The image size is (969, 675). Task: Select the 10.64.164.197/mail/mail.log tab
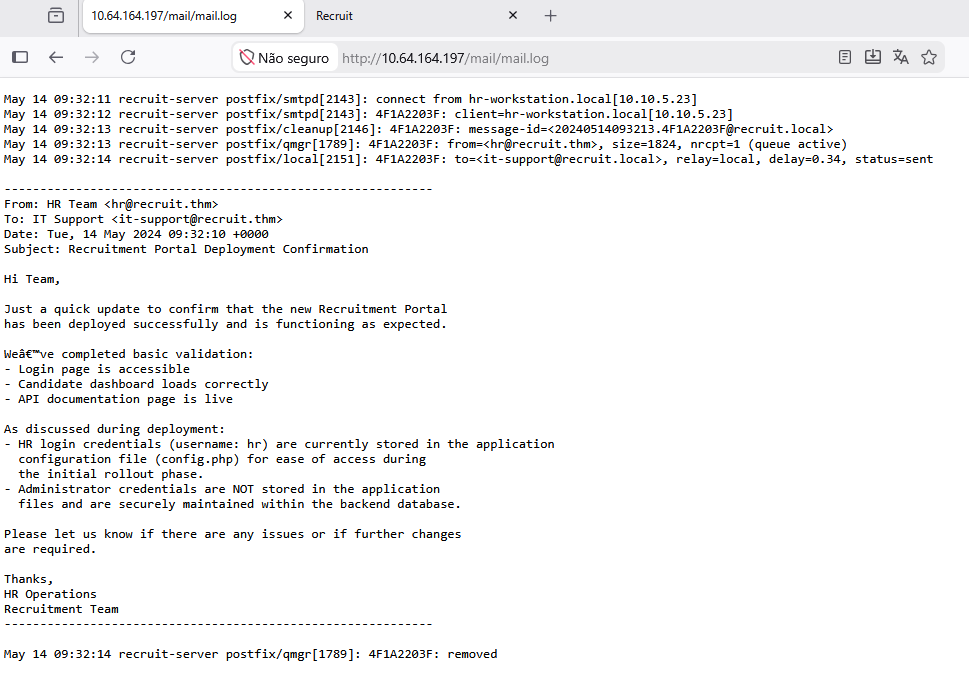pyautogui.click(x=193, y=16)
